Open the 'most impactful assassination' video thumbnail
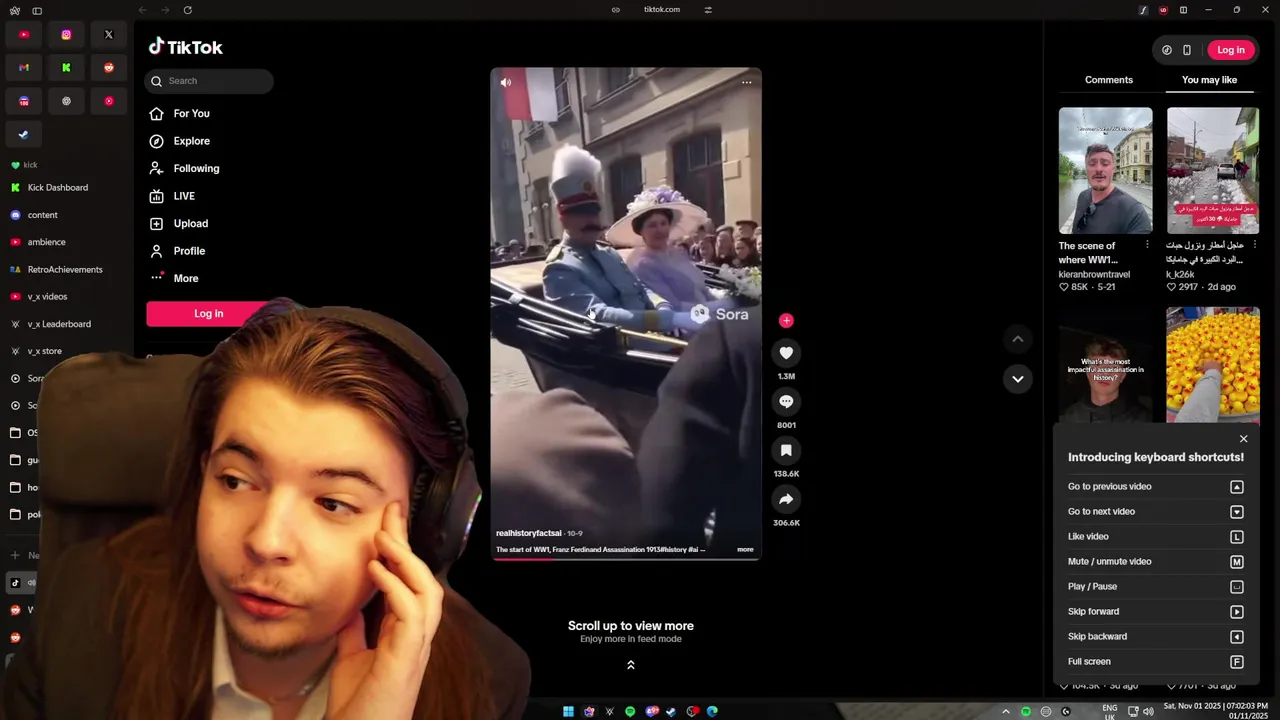Image resolution: width=1280 pixels, height=720 pixels. pos(1105,365)
